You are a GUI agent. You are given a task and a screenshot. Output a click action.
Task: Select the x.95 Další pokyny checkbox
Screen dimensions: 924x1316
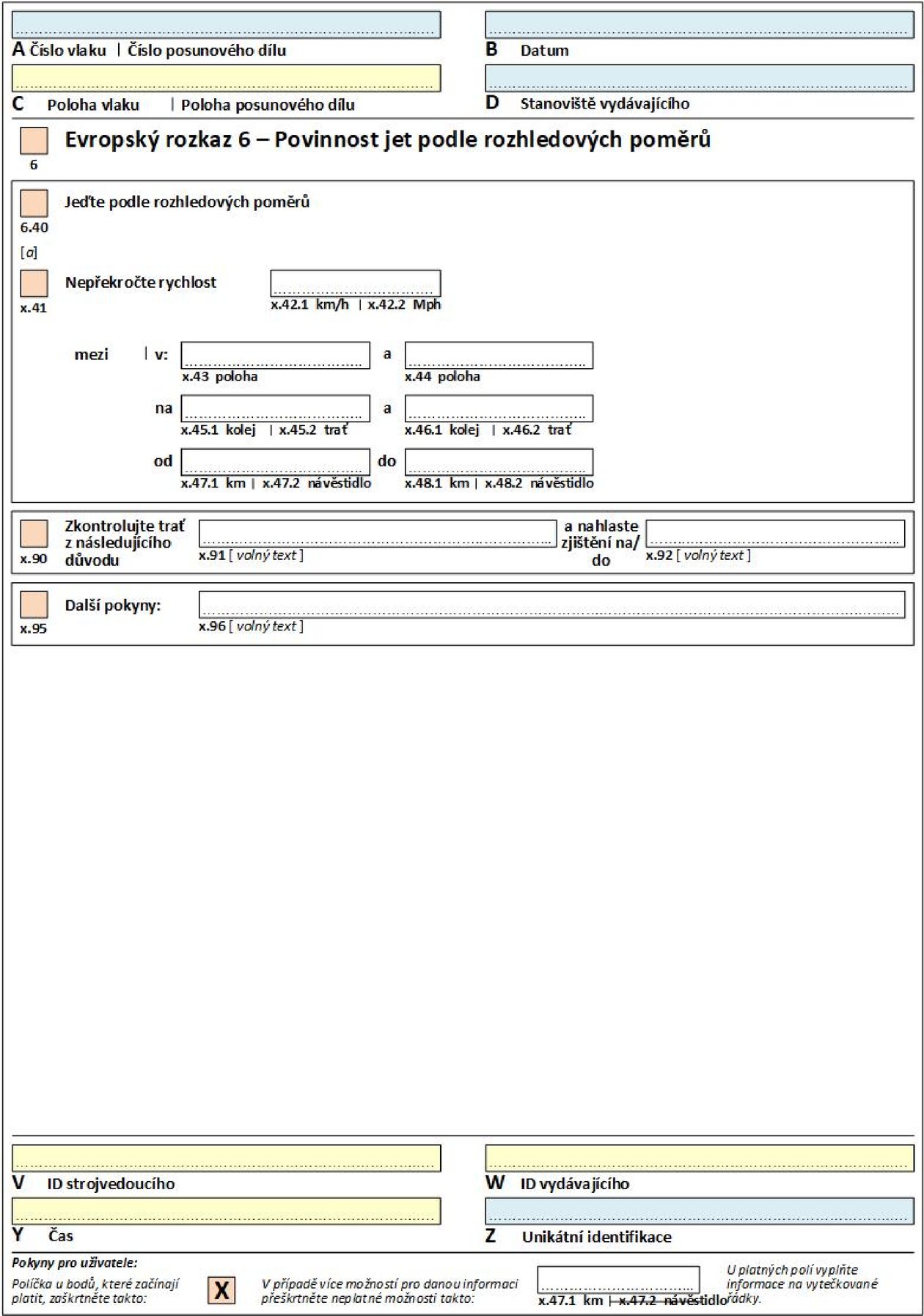tap(34, 605)
